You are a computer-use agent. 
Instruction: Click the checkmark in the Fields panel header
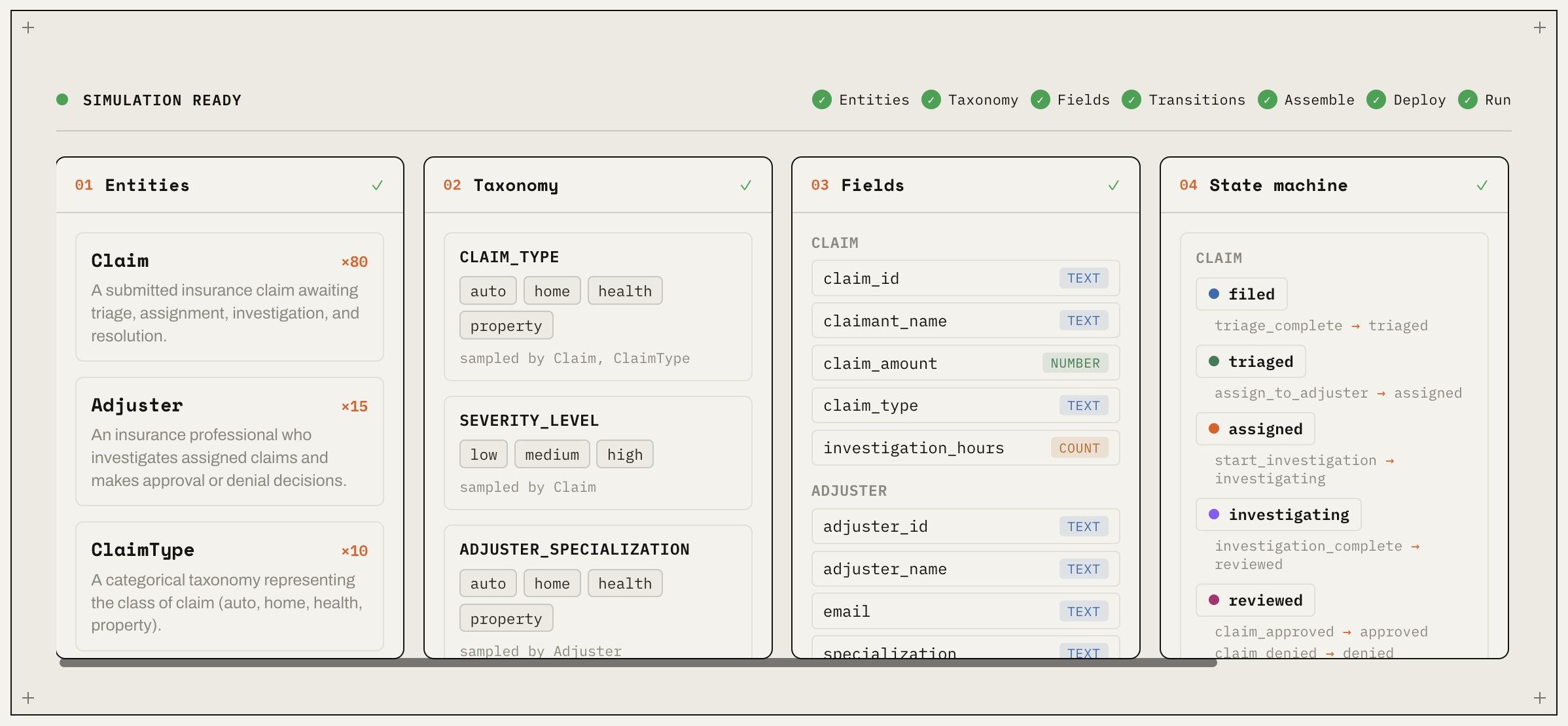(x=1113, y=186)
